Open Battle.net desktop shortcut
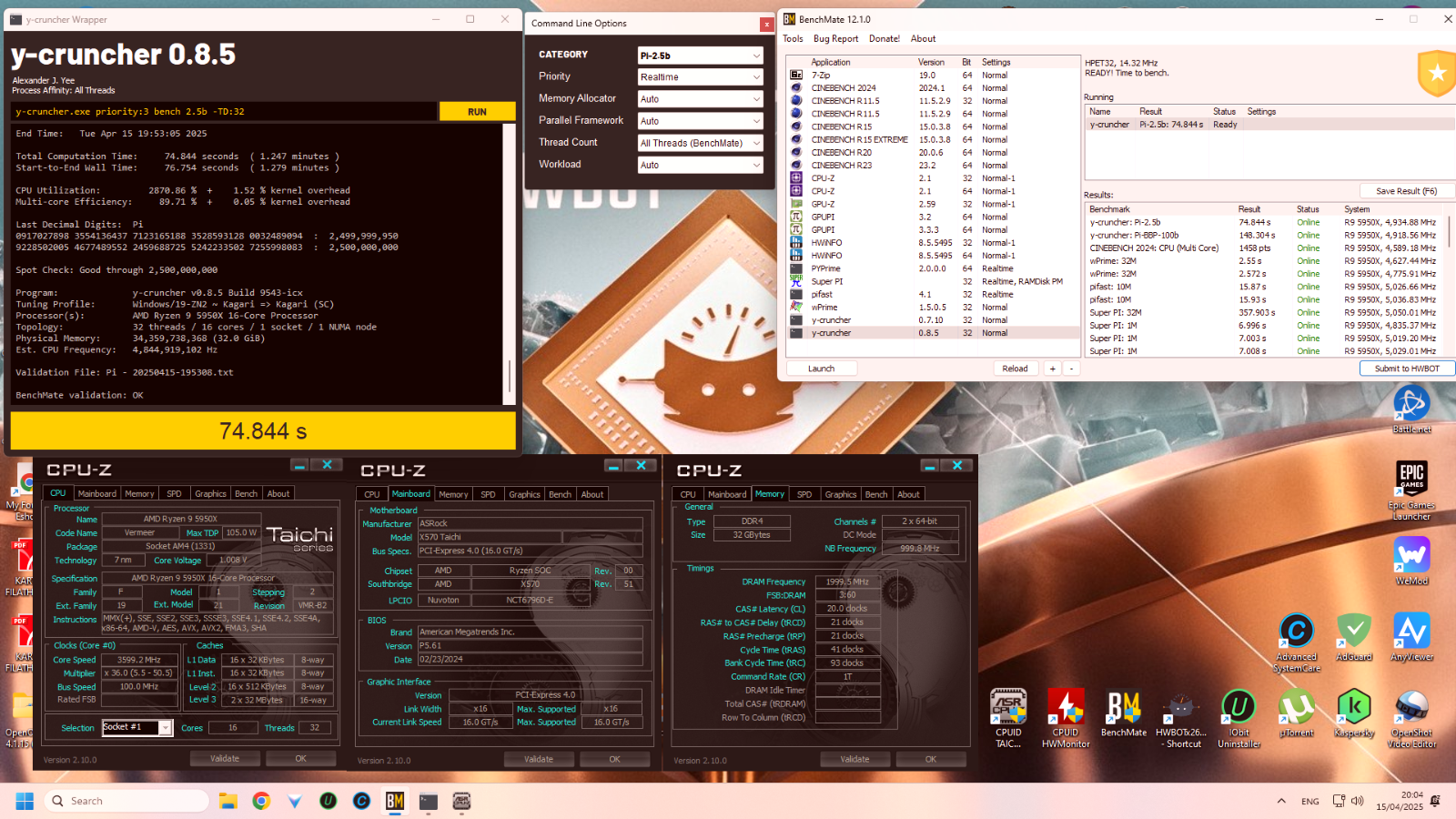The image size is (1456, 819). 1411,409
